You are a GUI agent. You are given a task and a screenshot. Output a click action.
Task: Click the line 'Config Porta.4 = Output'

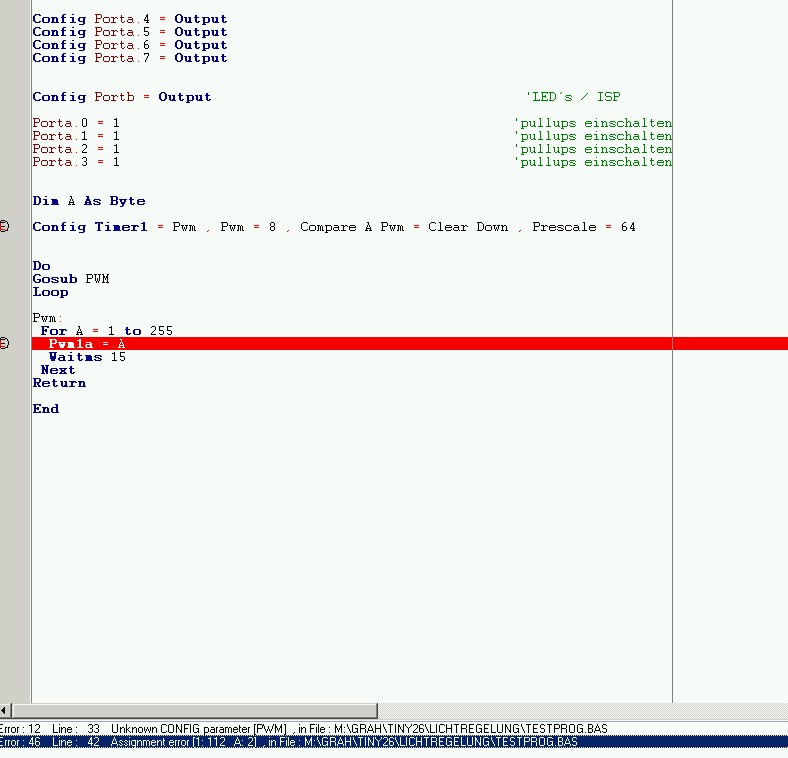(130, 19)
